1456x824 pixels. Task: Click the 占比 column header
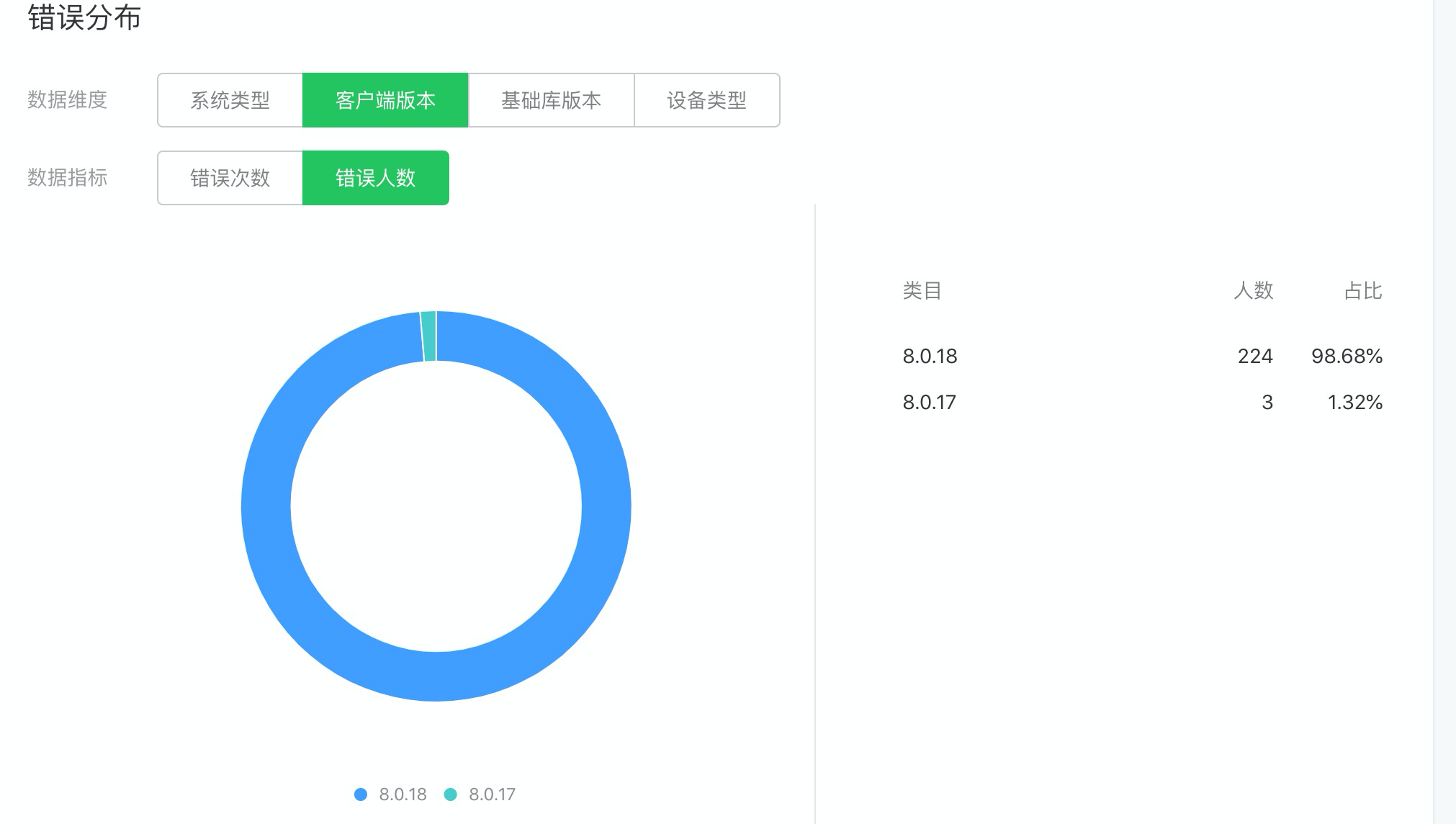click(1362, 291)
